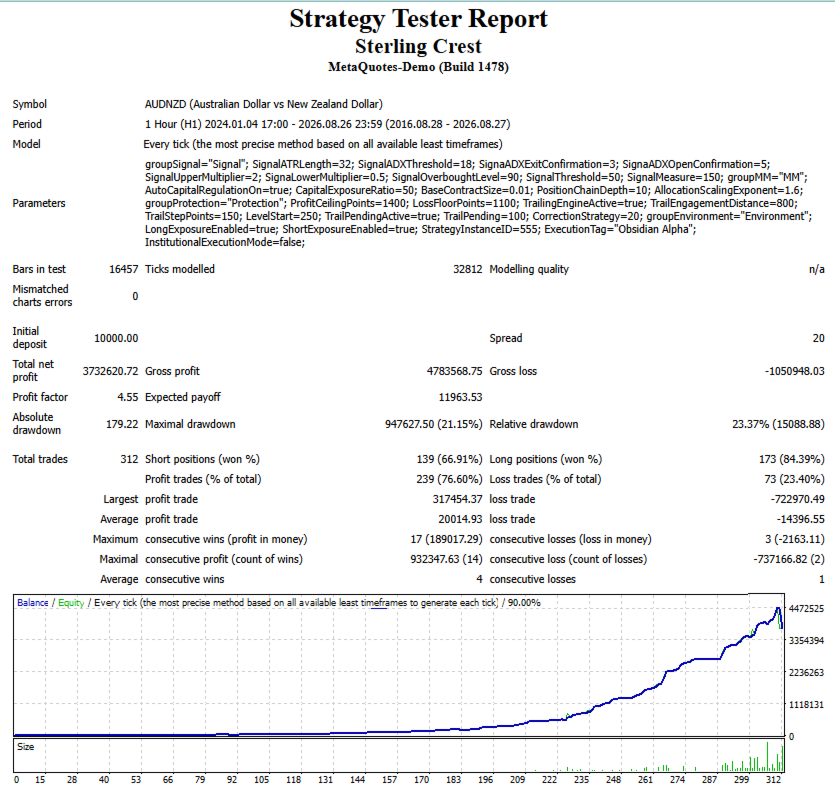This screenshot has width=835, height=792.
Task: Click the Spread value 20
Action: coord(818,339)
